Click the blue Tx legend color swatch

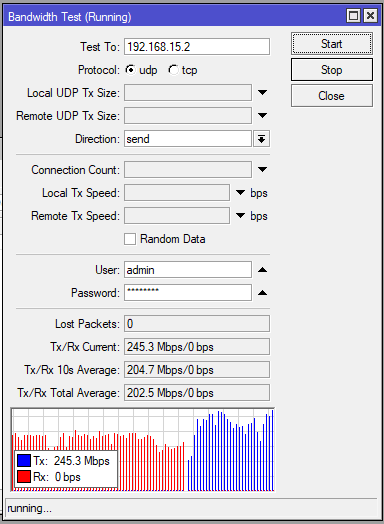pos(24,461)
